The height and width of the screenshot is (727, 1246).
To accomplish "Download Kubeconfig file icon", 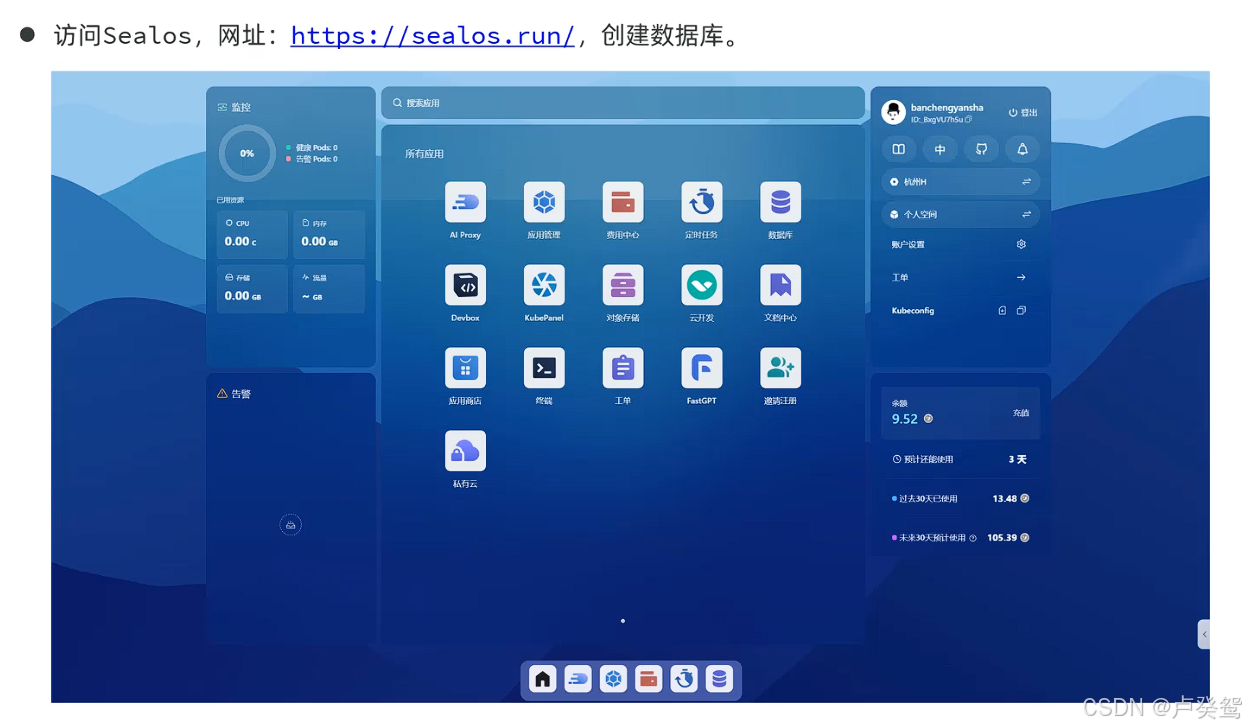I will coord(1002,310).
